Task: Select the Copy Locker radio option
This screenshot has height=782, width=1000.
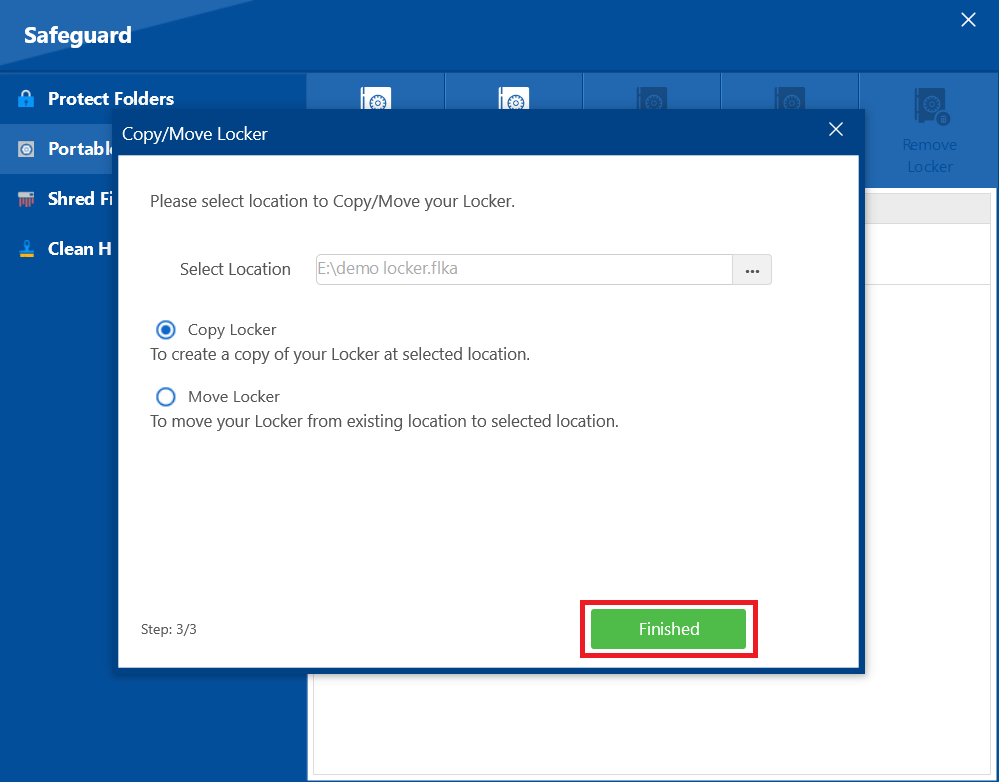Action: [166, 330]
